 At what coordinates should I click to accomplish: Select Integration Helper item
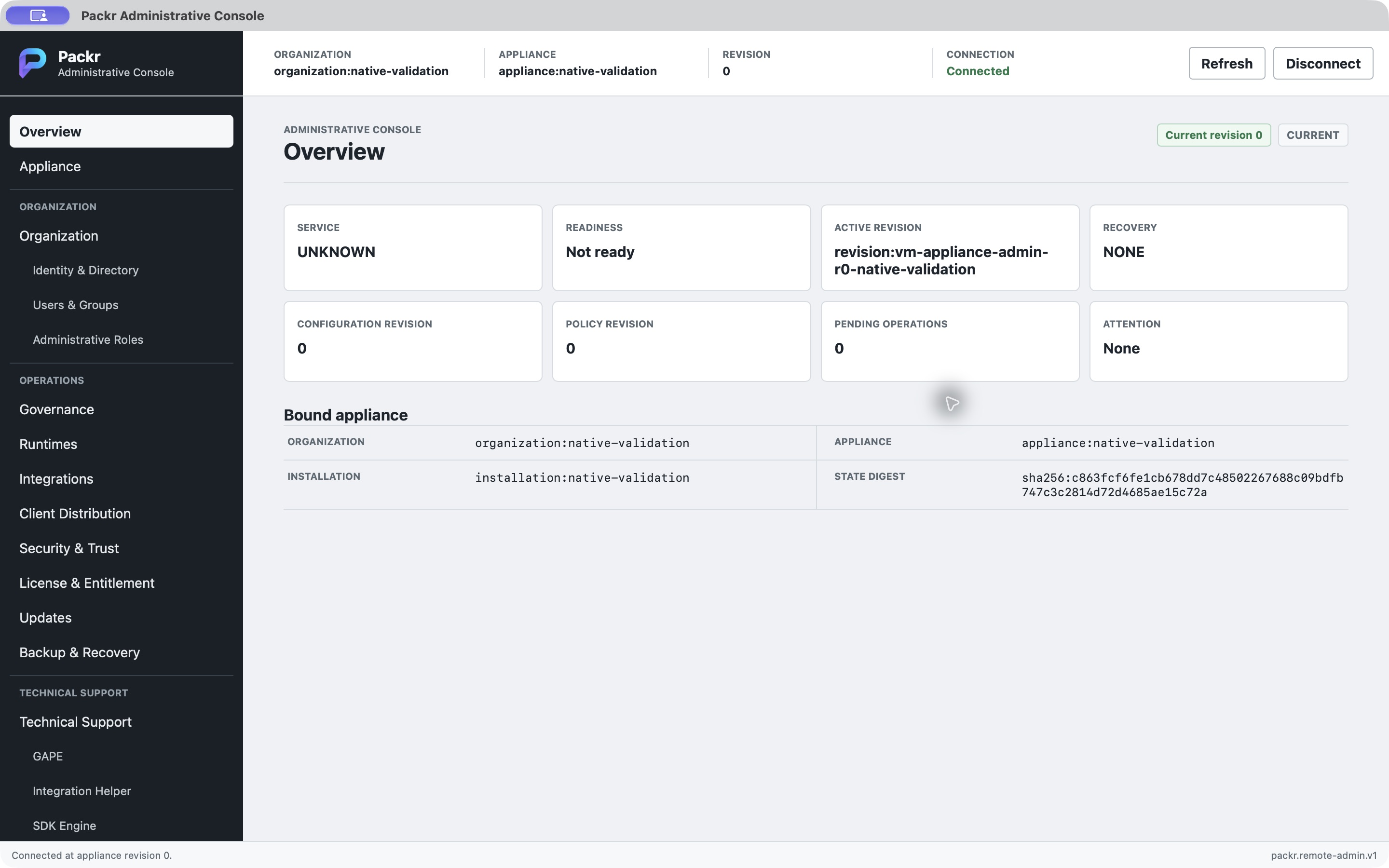coord(121,791)
